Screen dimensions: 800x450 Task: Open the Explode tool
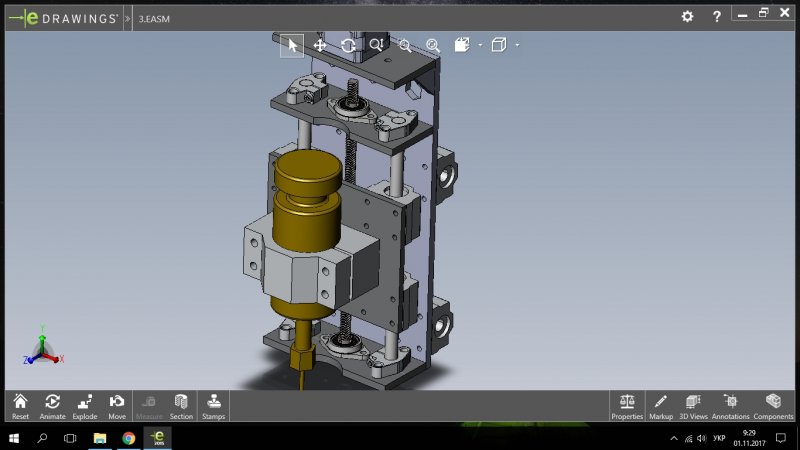85,405
